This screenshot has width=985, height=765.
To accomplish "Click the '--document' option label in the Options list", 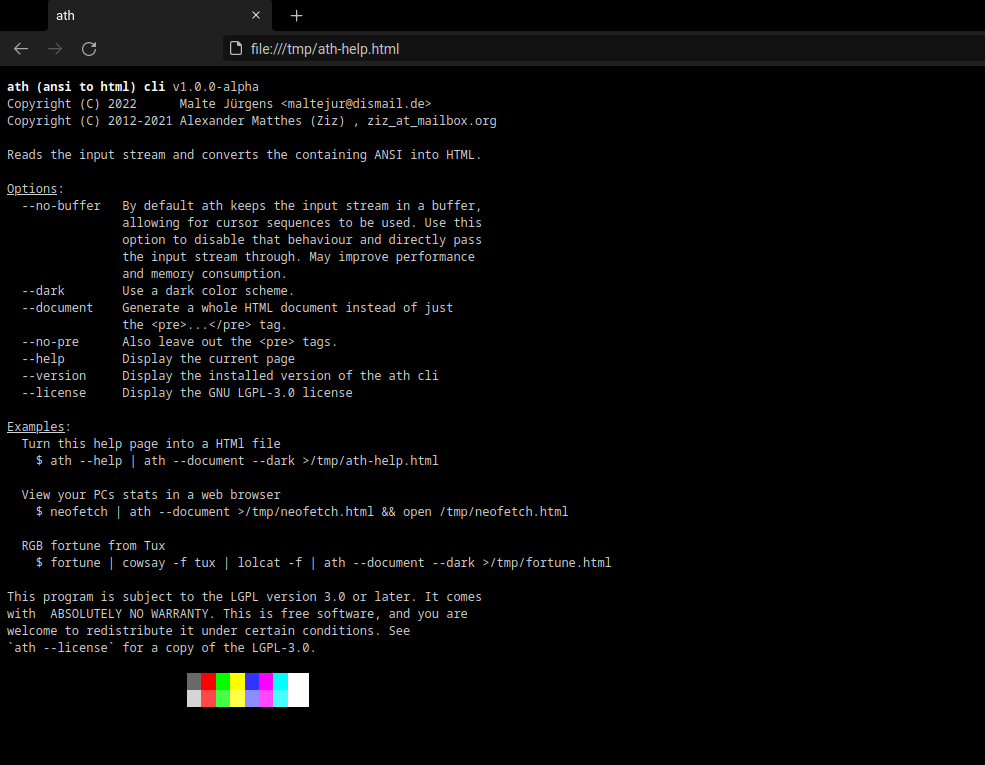I will coord(57,308).
